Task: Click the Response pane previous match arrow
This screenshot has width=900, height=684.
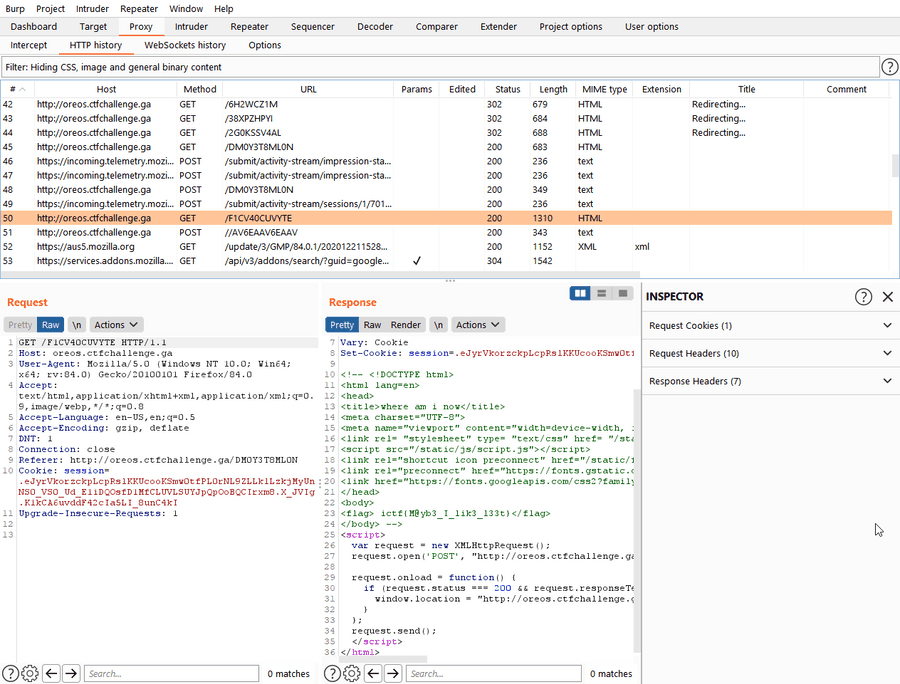Action: point(373,673)
